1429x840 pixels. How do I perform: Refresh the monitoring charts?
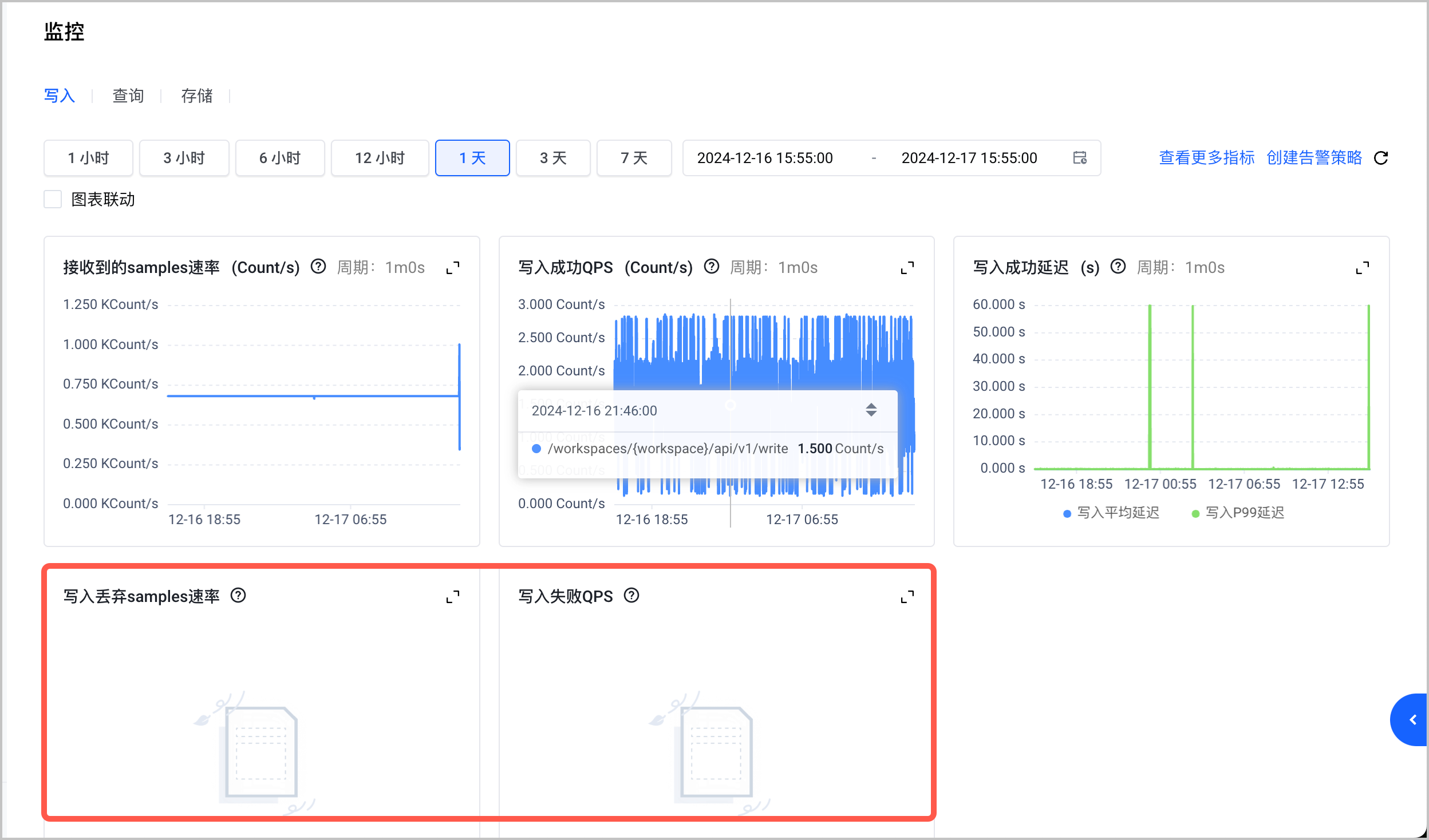pyautogui.click(x=1381, y=158)
